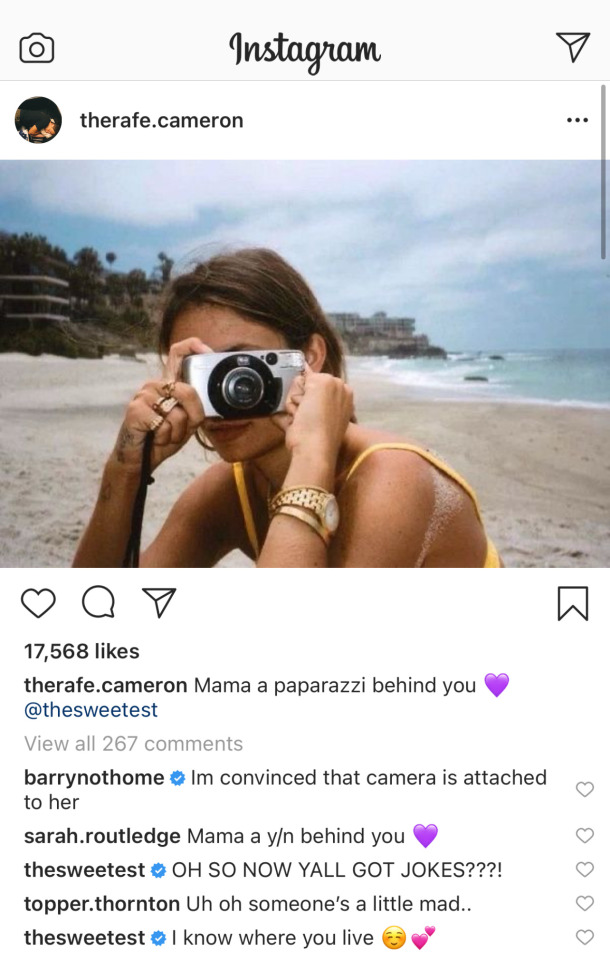
Task: Open the camera icon in header
Action: click(x=37, y=48)
